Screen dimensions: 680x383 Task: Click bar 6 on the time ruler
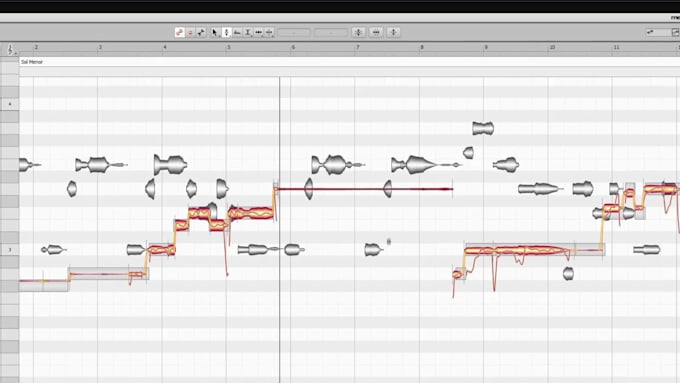(x=293, y=47)
